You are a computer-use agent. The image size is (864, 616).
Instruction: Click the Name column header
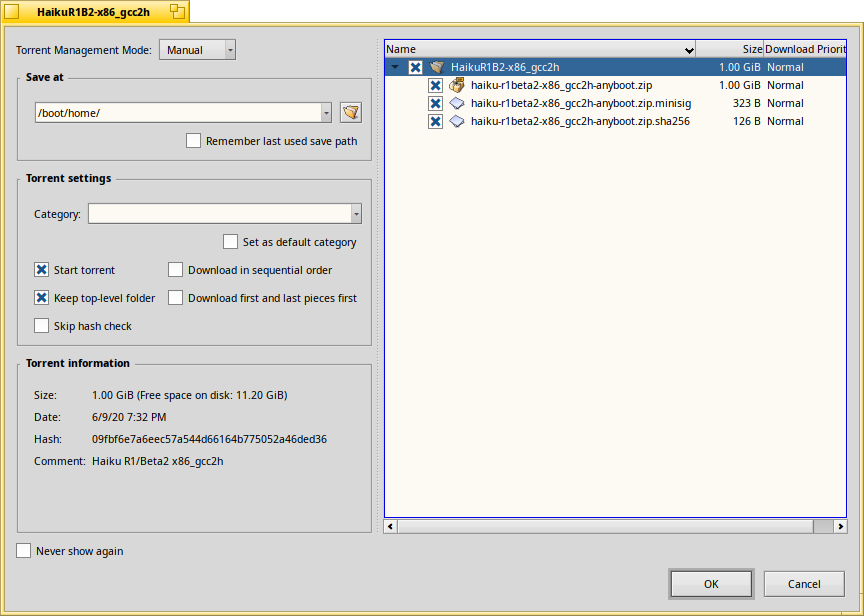click(x=540, y=49)
